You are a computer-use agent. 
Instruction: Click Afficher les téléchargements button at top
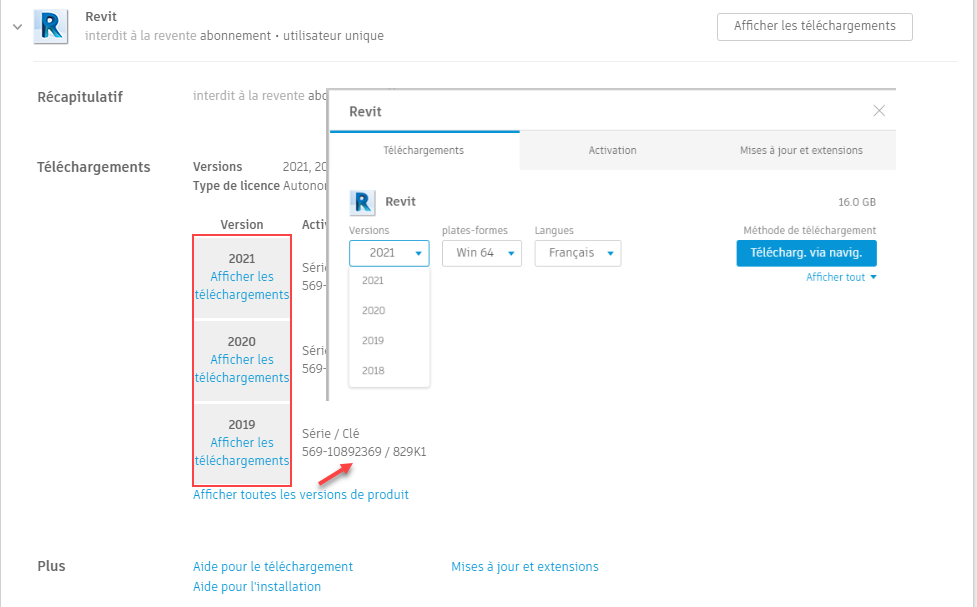pos(814,26)
